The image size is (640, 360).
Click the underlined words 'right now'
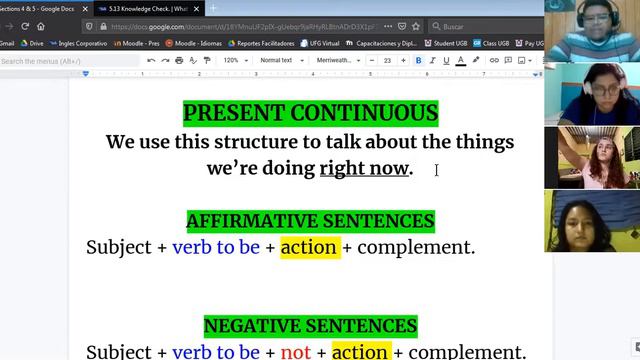point(364,168)
